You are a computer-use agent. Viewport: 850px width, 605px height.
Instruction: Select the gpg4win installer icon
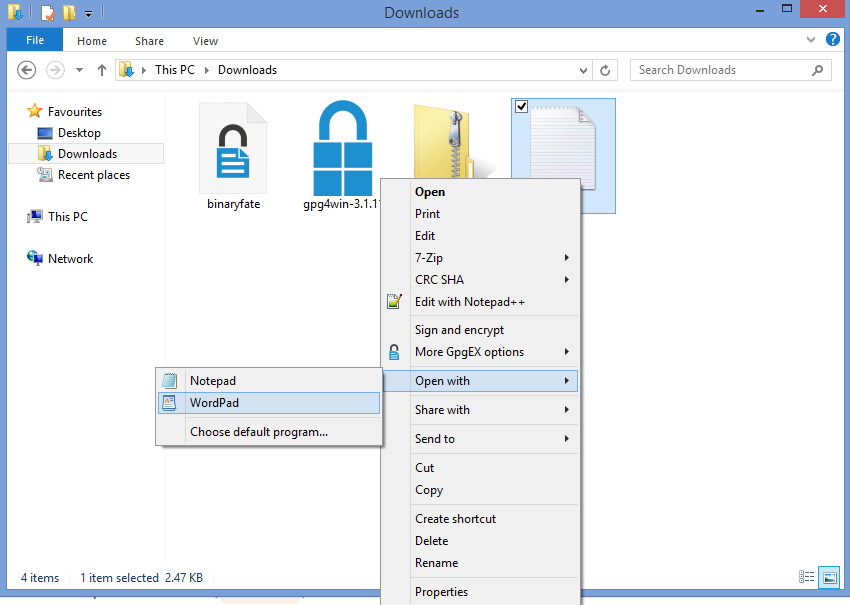click(343, 148)
